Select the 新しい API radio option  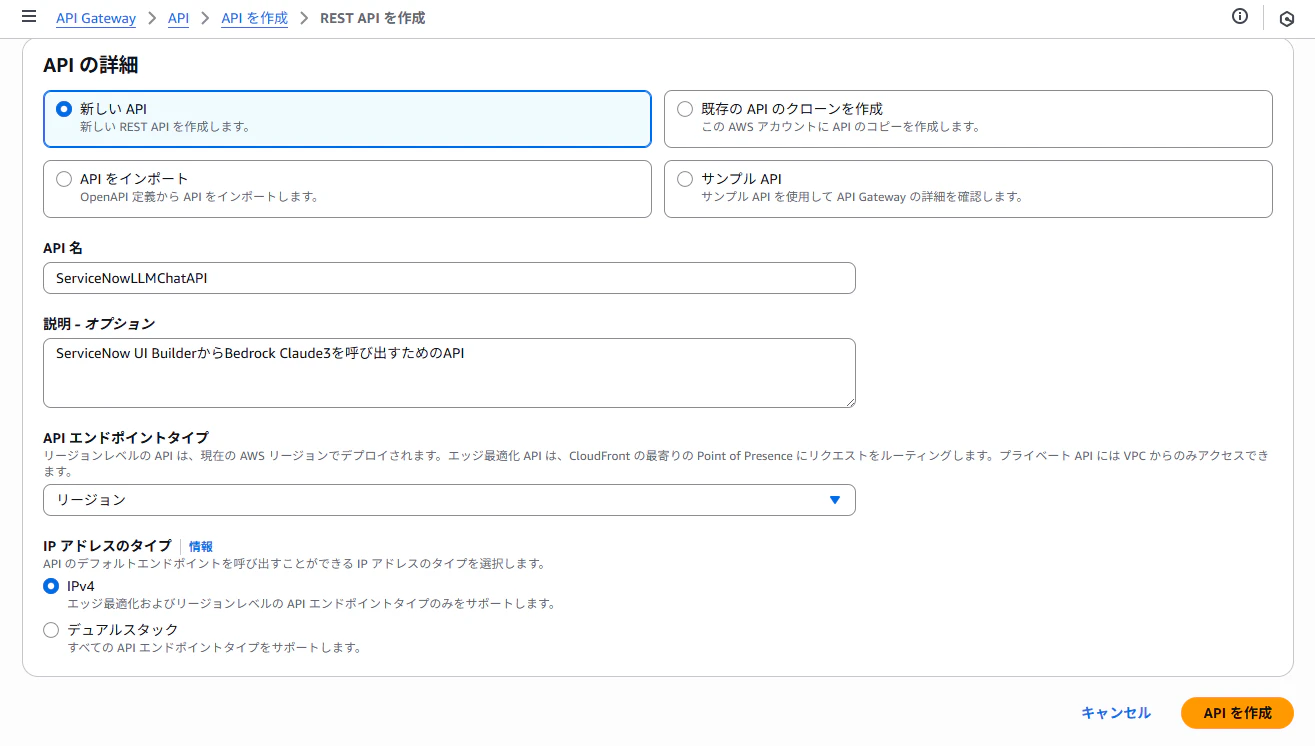(64, 109)
